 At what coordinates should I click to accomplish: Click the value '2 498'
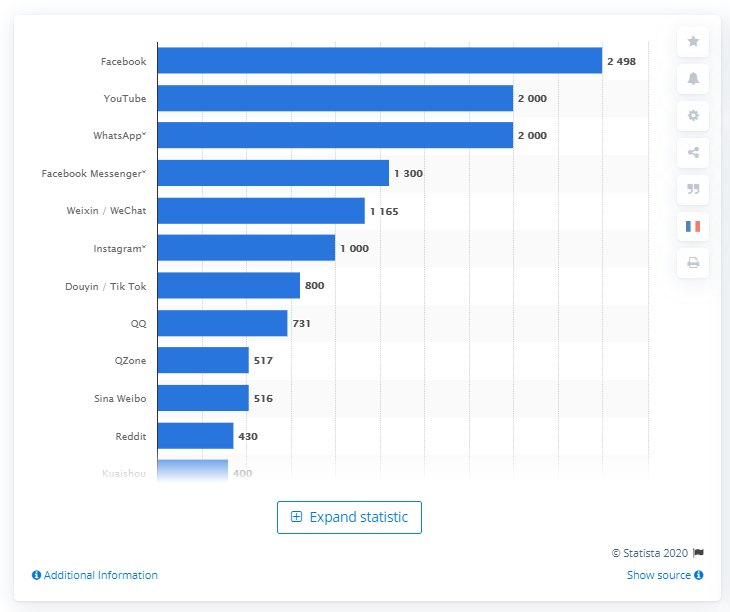(622, 61)
